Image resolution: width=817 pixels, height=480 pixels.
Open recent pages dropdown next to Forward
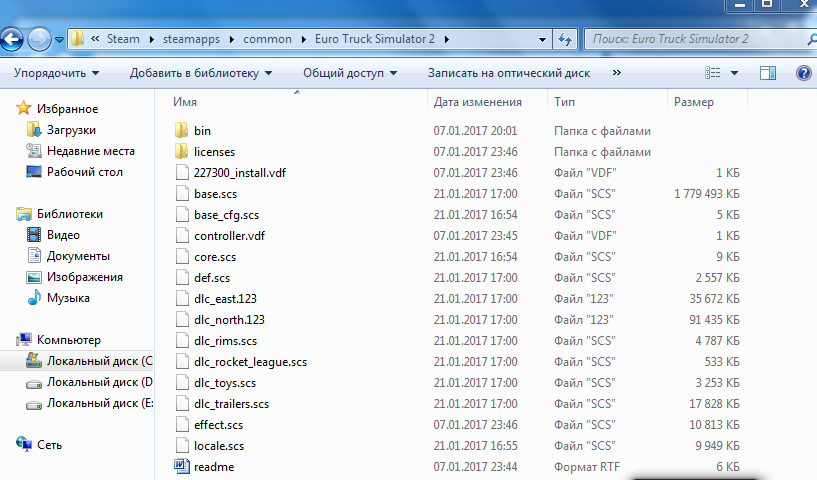[x=59, y=40]
